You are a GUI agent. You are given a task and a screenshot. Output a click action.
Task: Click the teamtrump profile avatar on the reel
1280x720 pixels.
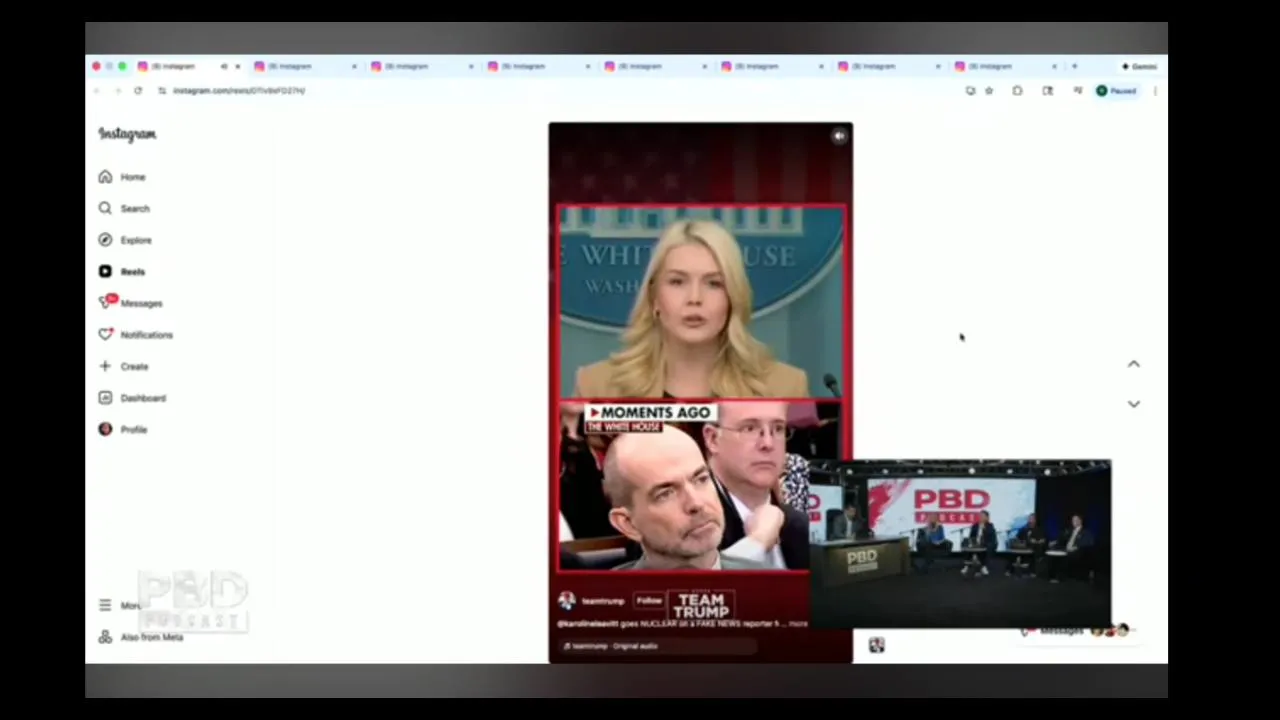(567, 600)
